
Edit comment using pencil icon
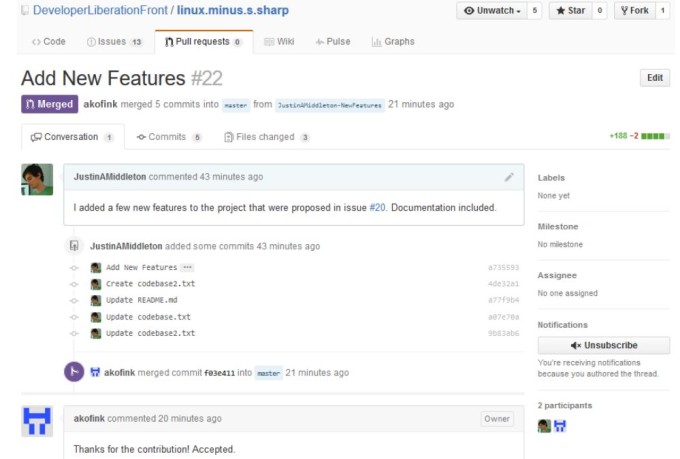pos(509,177)
